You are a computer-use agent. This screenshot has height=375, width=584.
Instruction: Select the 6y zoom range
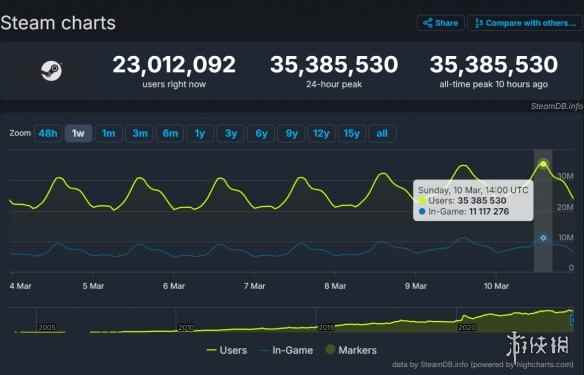[x=261, y=133]
